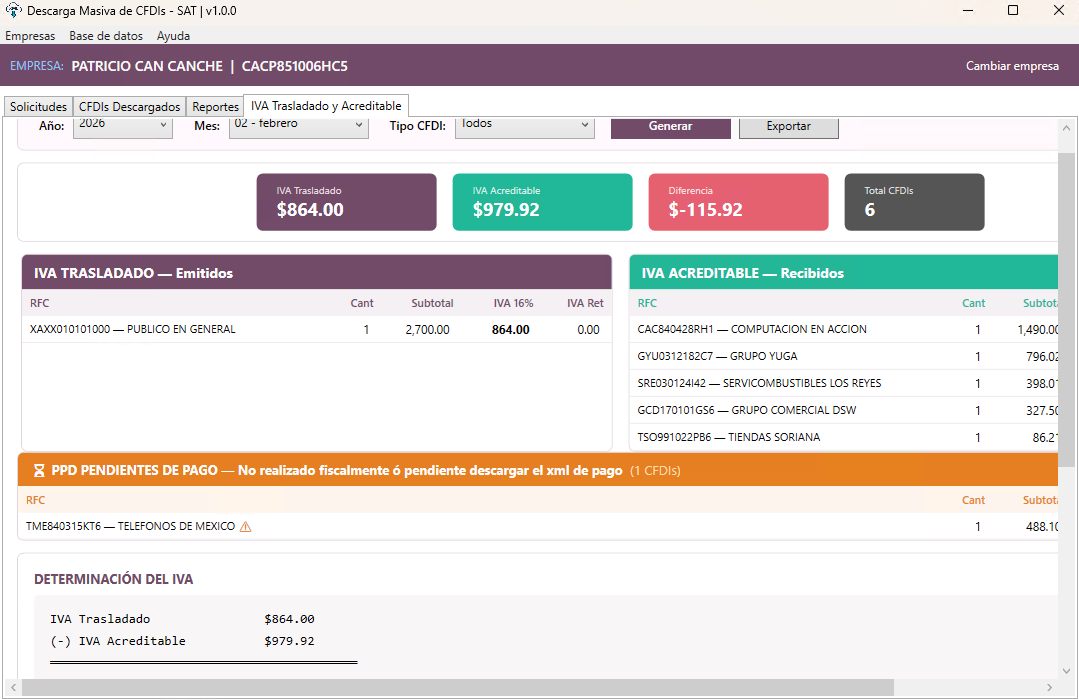Select the SRE030124I42 — SERVICOMBUSTIBLES LOS REYES row

[x=844, y=383]
